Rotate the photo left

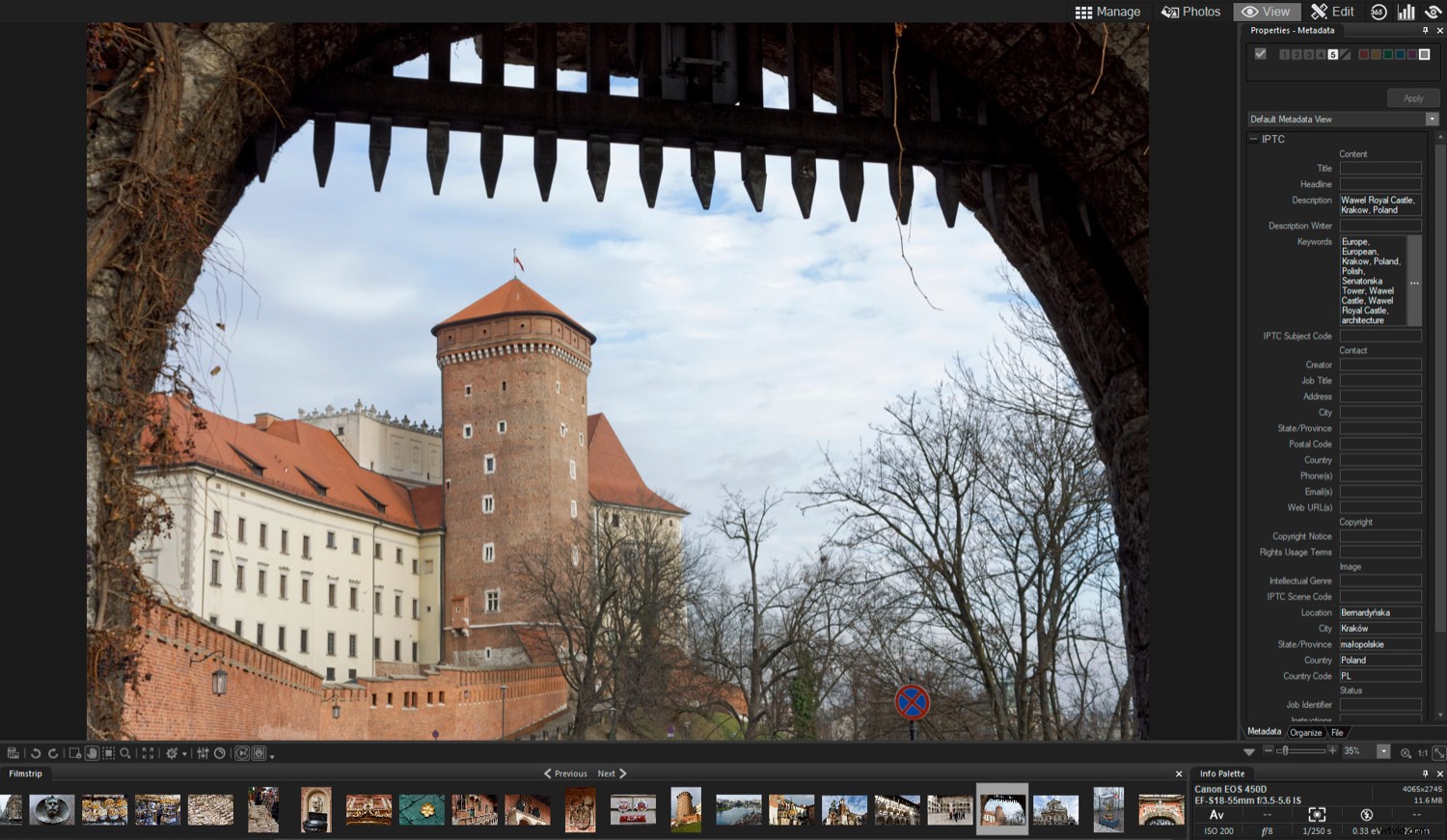pyautogui.click(x=37, y=754)
